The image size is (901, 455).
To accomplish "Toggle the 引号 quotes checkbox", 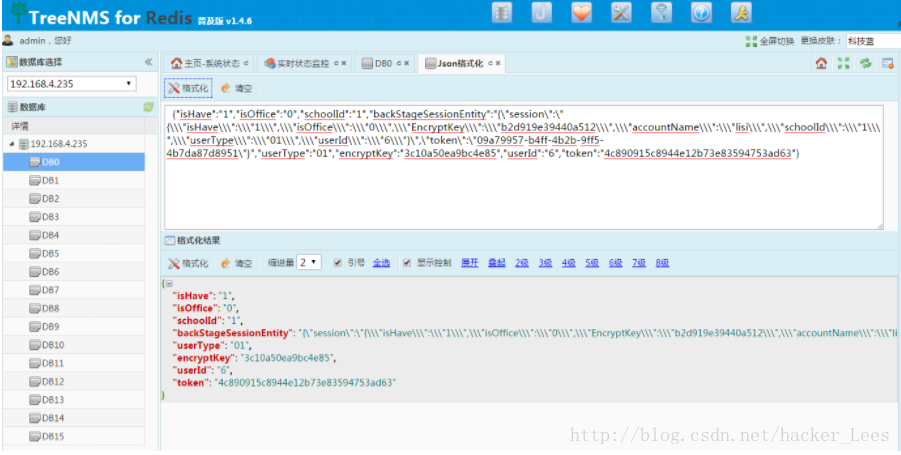I will [338, 263].
